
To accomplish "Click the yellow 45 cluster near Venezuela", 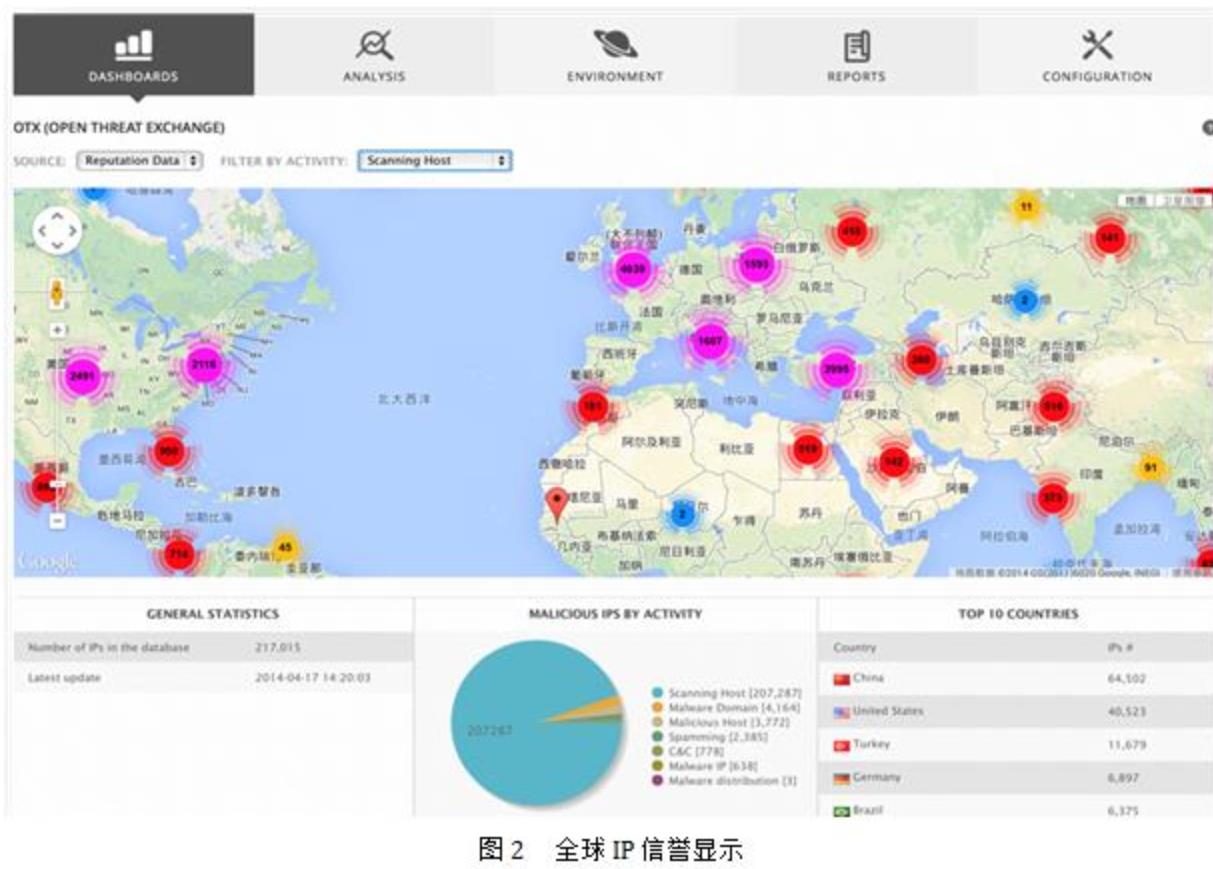I will pyautogui.click(x=285, y=546).
